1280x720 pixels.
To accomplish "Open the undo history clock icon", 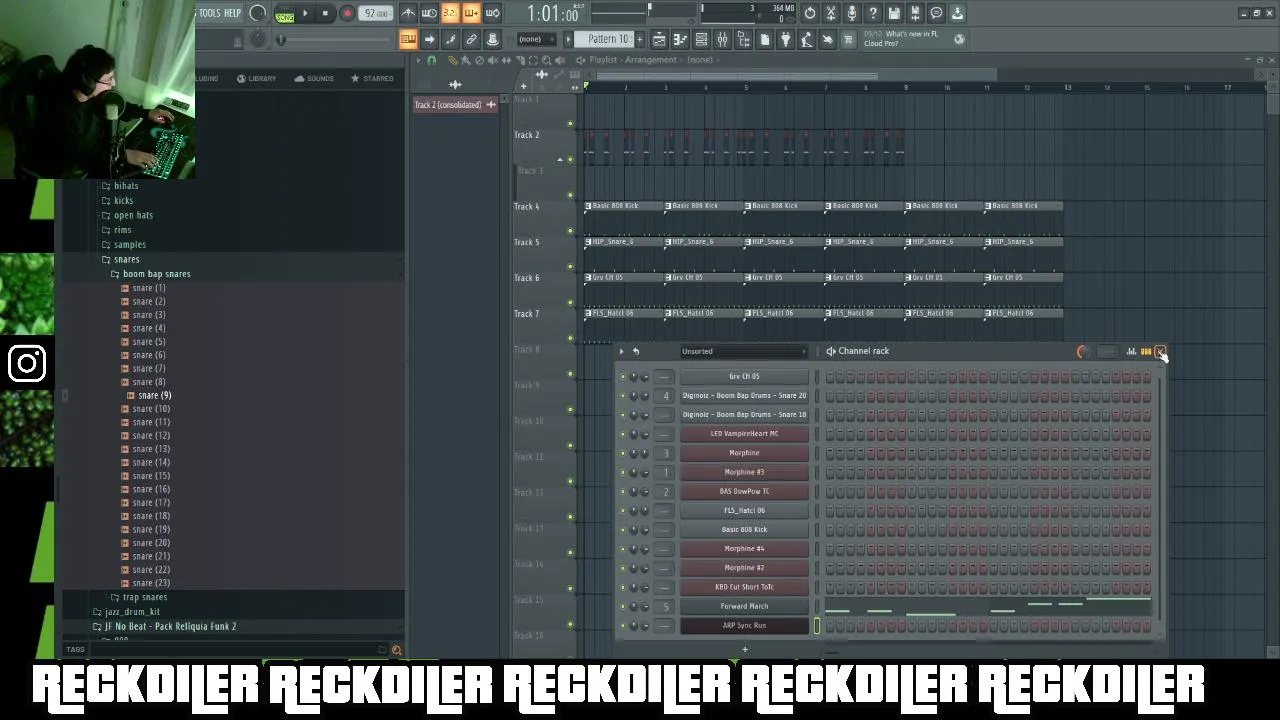I will pyautogui.click(x=810, y=13).
